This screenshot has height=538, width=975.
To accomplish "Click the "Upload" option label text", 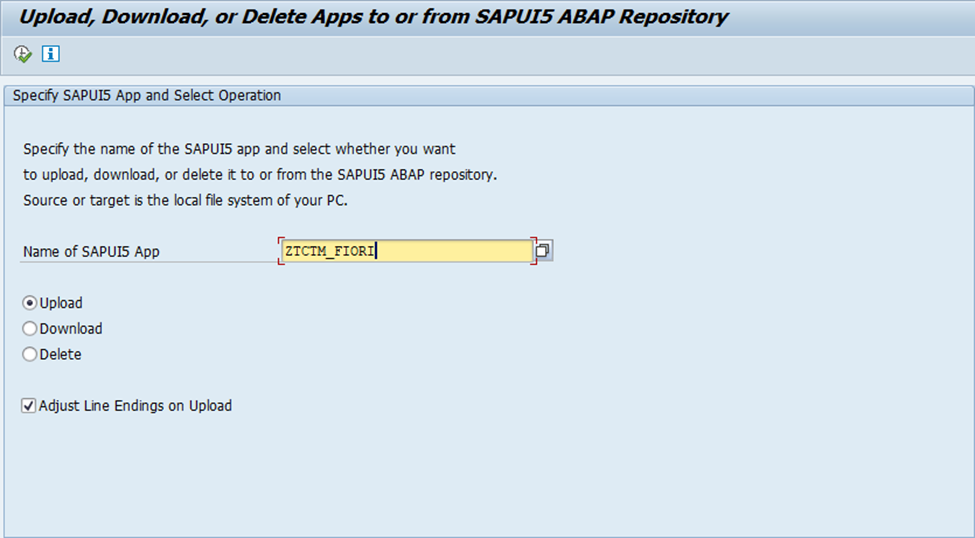I will tap(61, 303).
